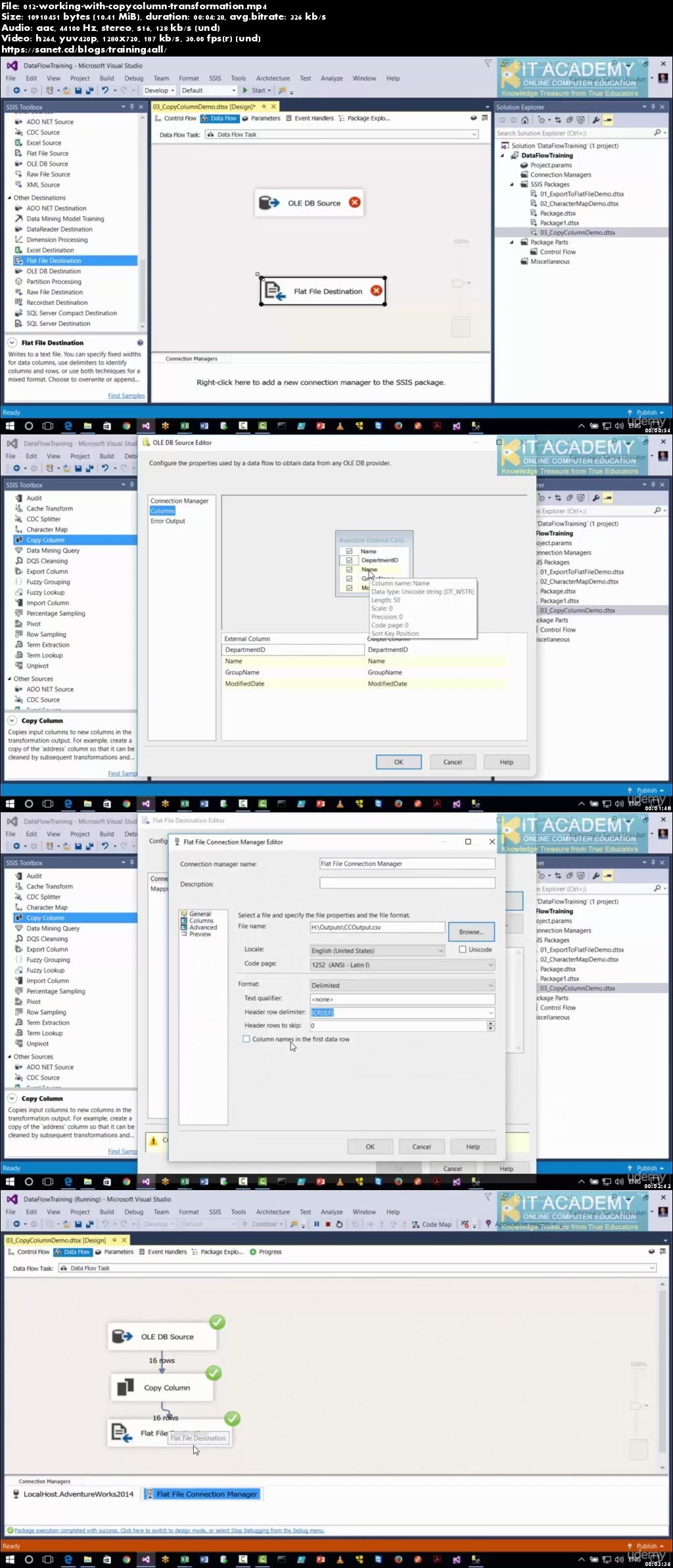Open the Data Flow Task selector in the running window
The height and width of the screenshot is (1568, 673).
click(358, 1268)
